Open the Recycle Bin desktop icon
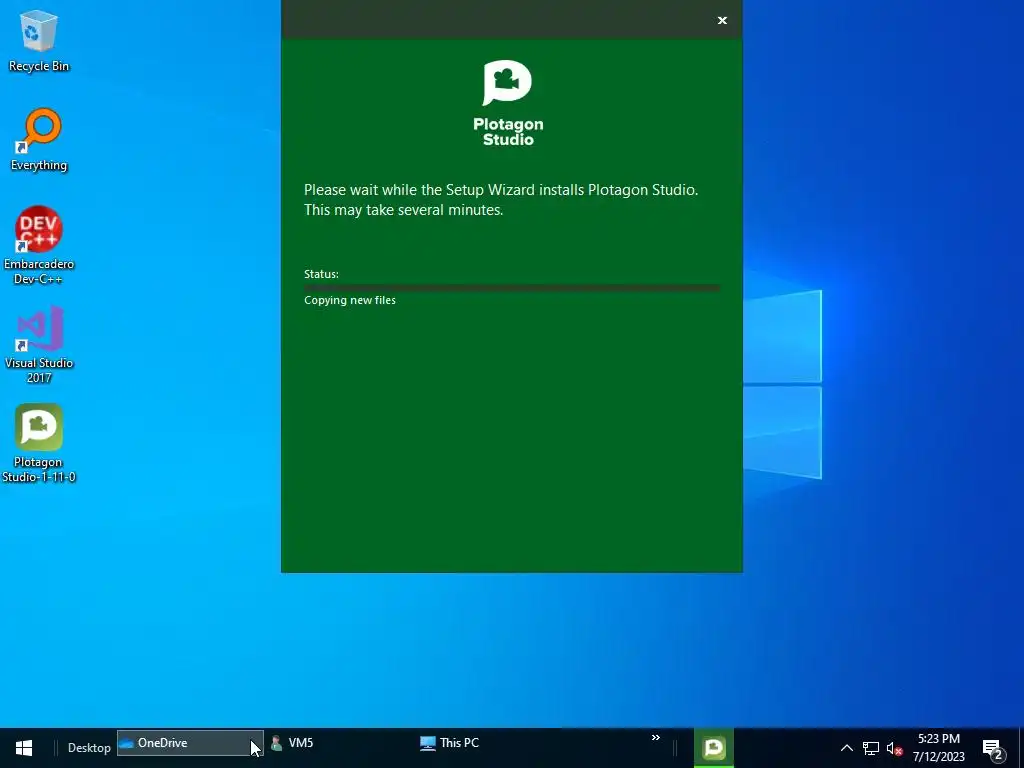 (x=39, y=40)
